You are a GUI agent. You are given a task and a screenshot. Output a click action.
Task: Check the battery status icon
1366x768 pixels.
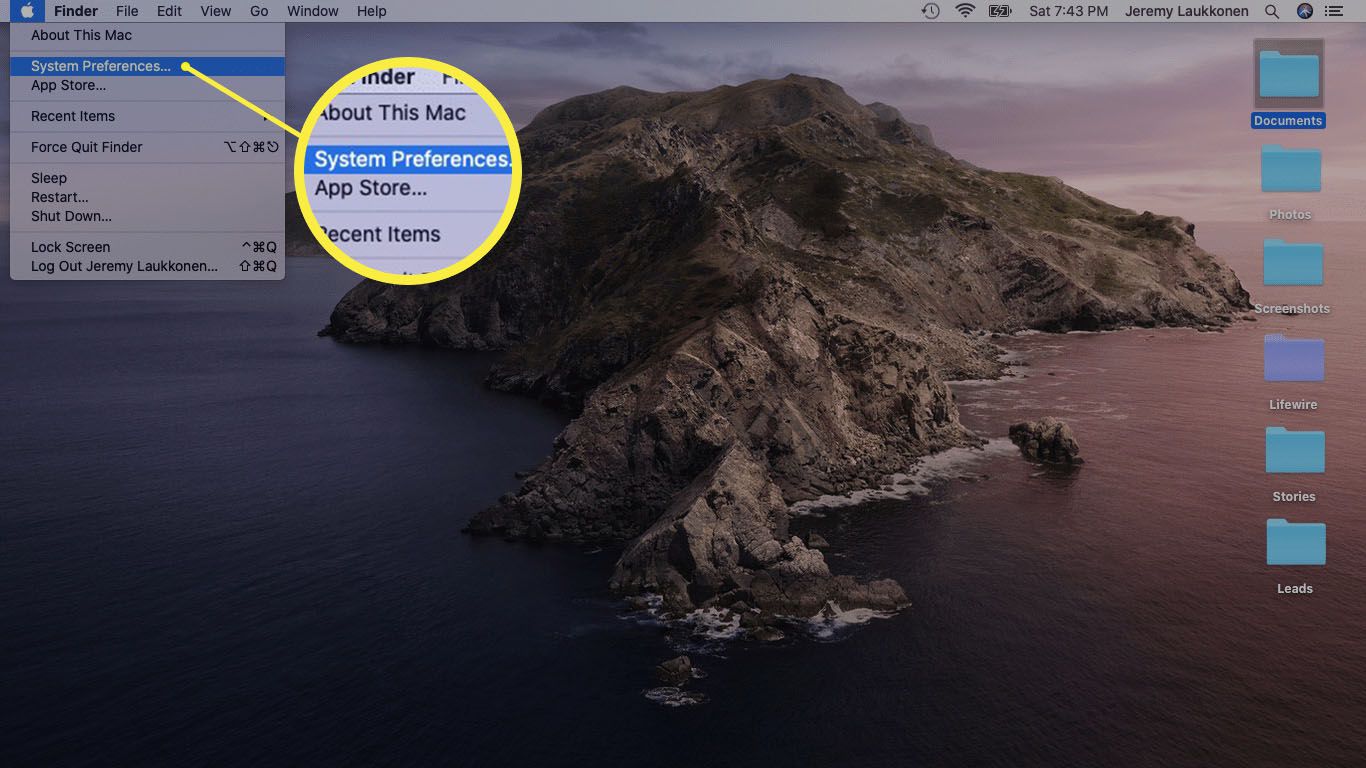click(x=1000, y=11)
